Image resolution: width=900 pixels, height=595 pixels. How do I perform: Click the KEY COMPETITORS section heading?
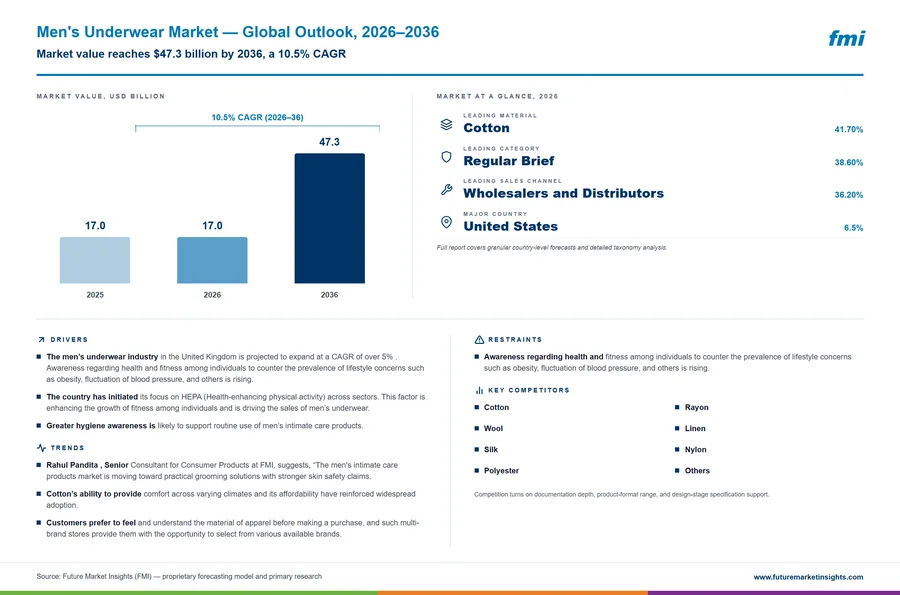(x=529, y=390)
